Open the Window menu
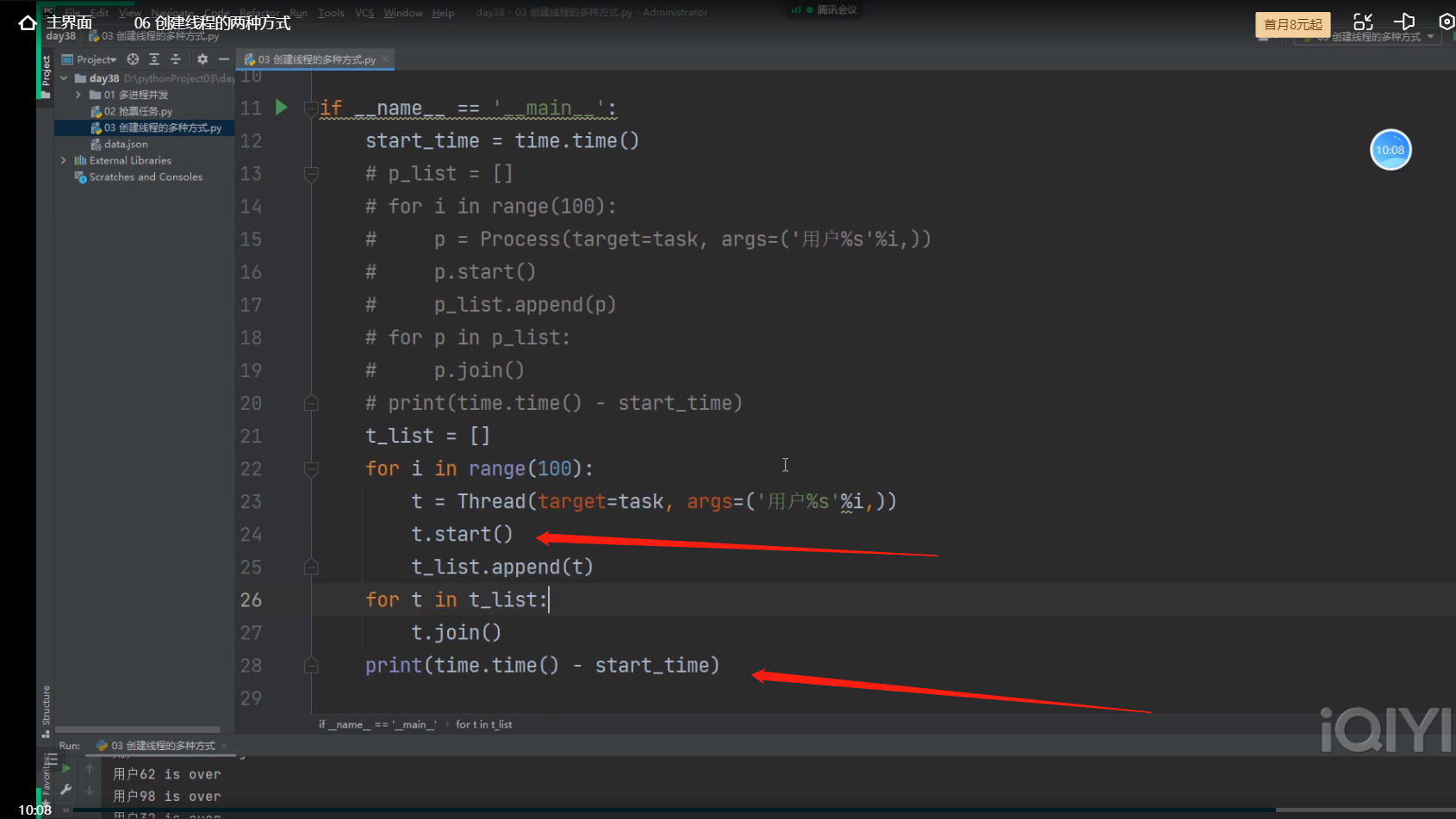The image size is (1456, 819). (403, 13)
